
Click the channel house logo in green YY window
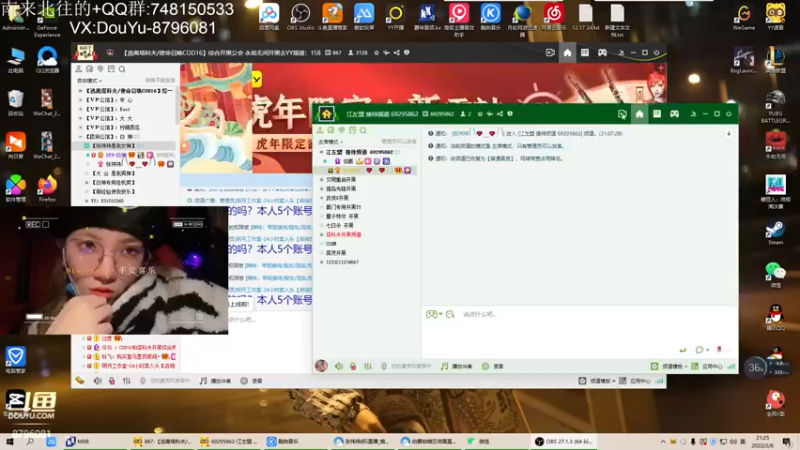click(x=327, y=114)
